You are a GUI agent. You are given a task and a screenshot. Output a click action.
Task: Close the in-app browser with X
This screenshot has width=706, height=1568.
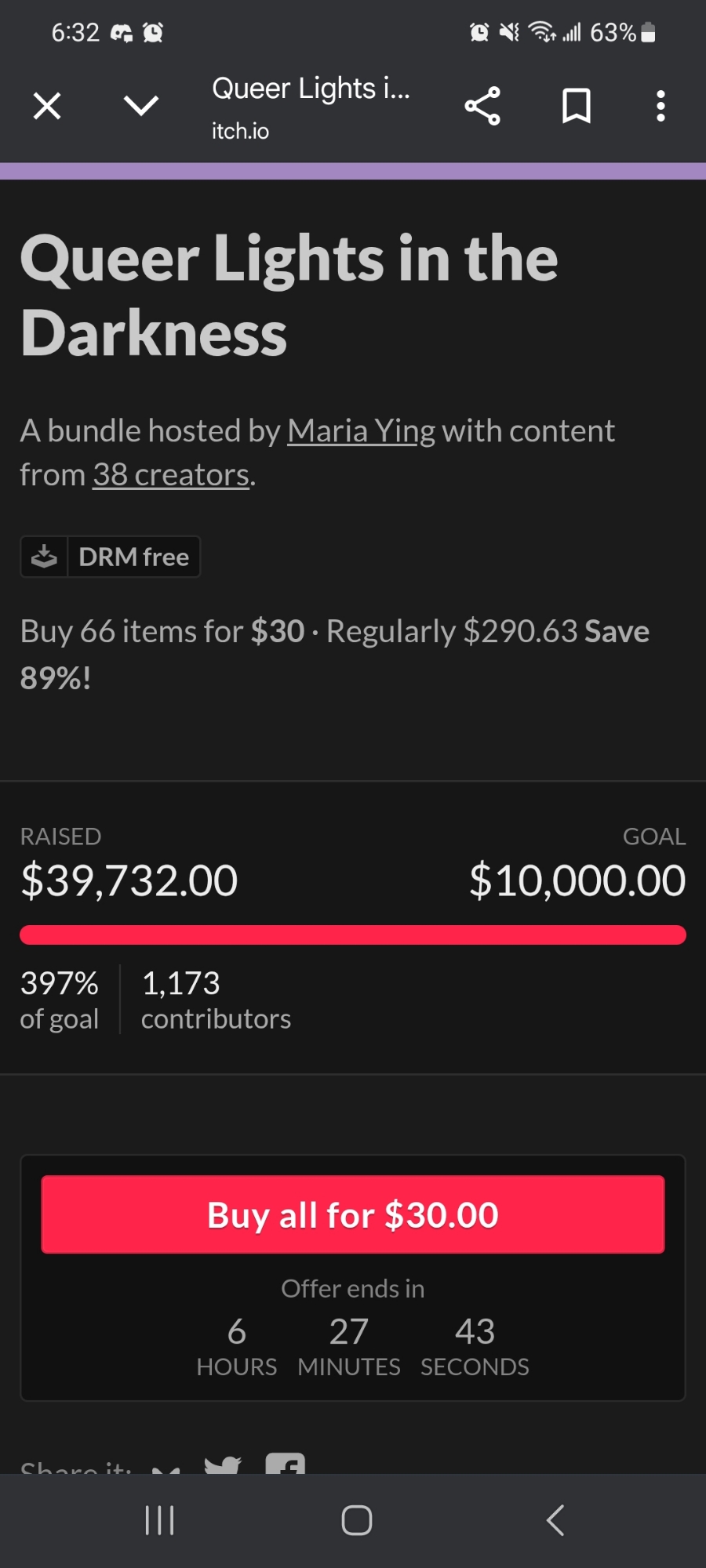pos(47,106)
